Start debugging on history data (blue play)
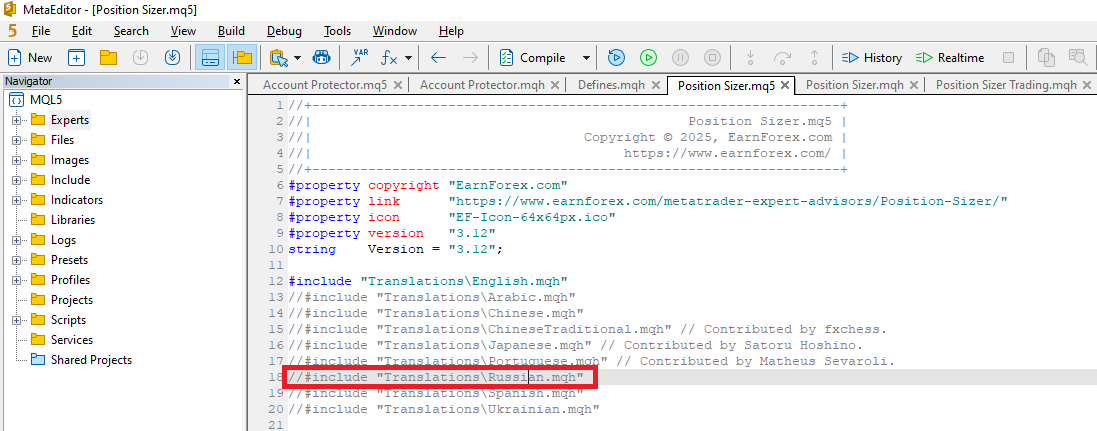This screenshot has width=1097, height=431. pos(616,57)
